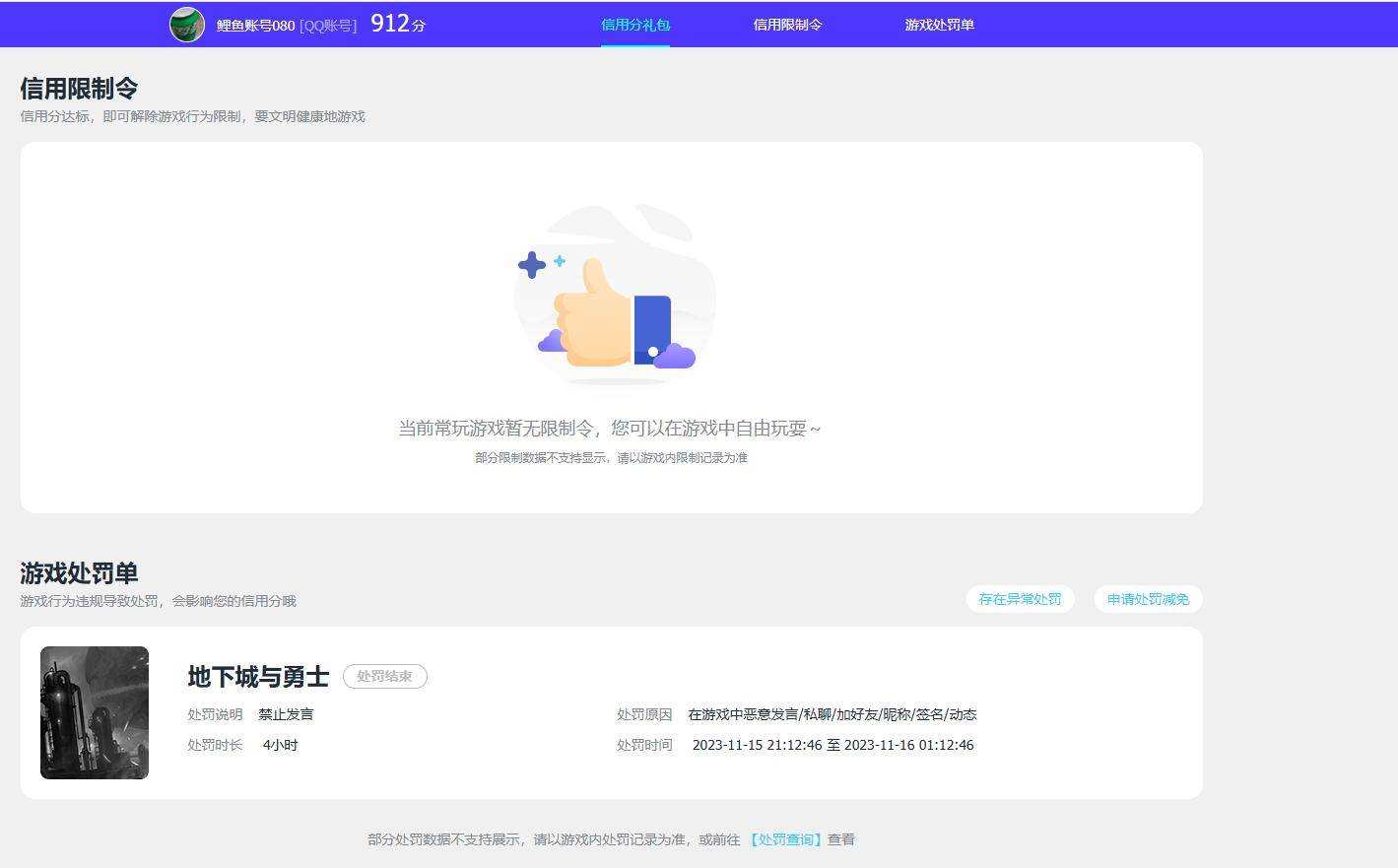
Task: Click the 4小时 penalty duration
Action: (280, 745)
